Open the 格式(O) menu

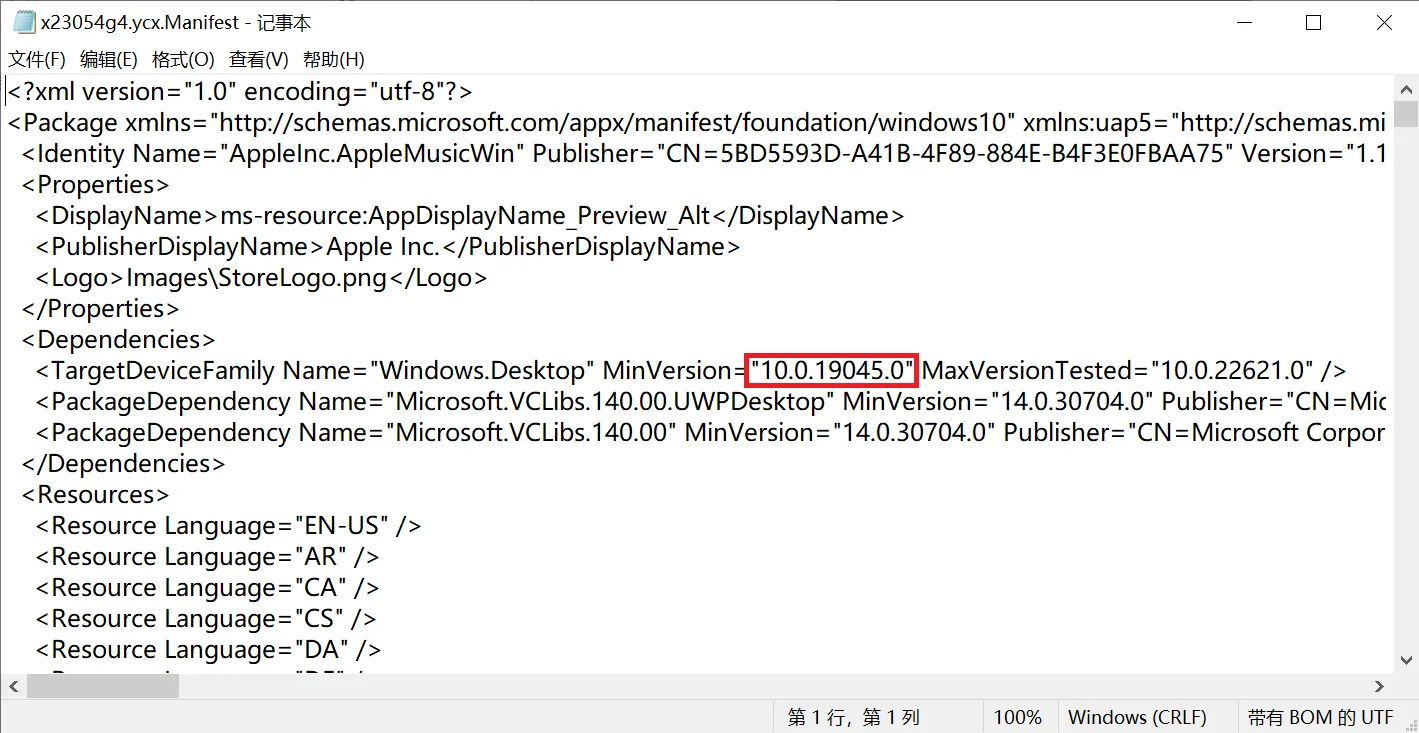(183, 59)
